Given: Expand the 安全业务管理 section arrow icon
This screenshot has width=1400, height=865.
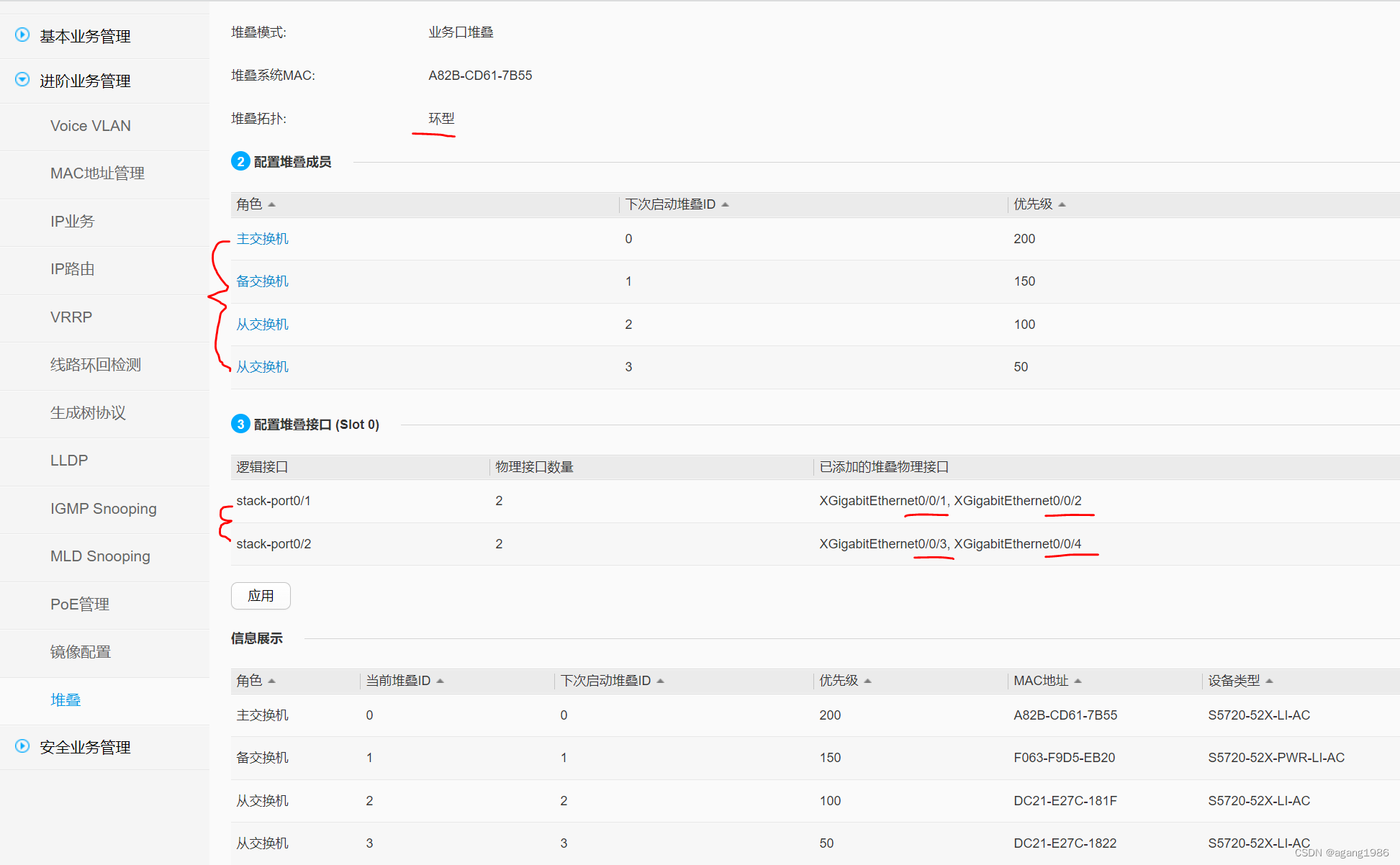Looking at the screenshot, I should (22, 746).
